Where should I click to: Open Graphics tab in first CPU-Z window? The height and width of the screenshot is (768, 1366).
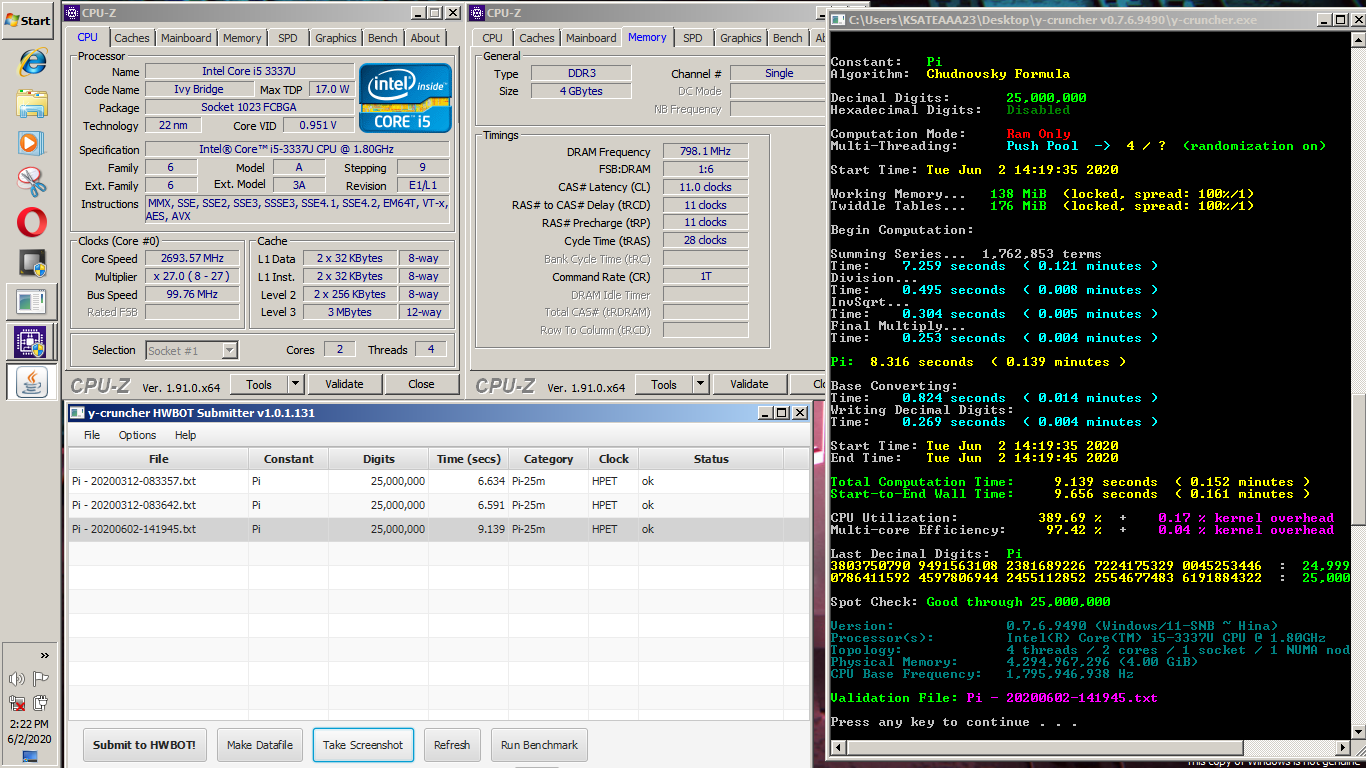pyautogui.click(x=336, y=38)
